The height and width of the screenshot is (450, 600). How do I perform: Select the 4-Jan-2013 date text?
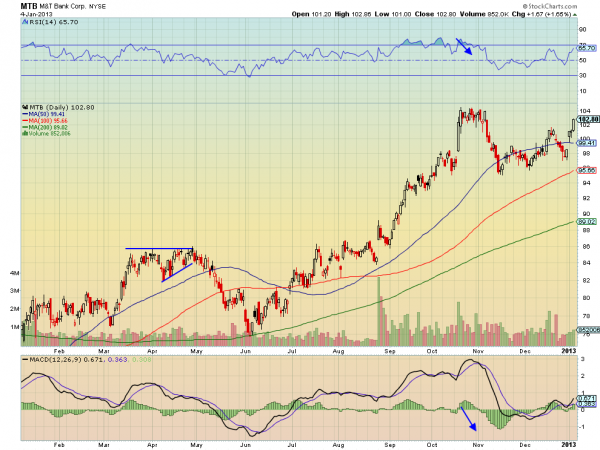(x=37, y=14)
